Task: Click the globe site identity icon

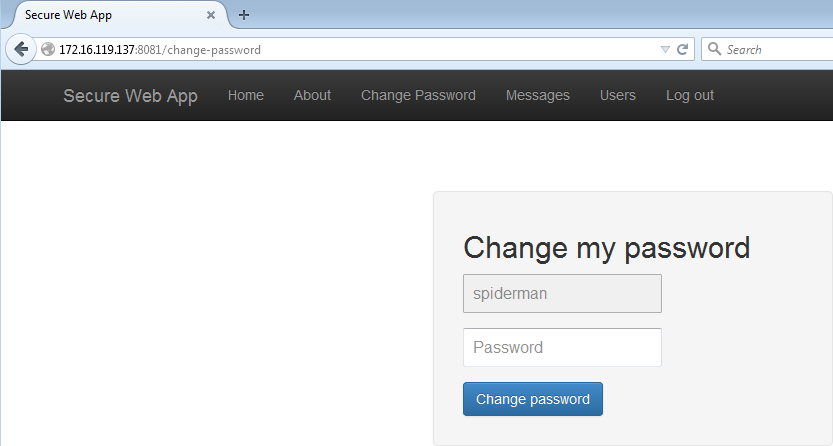Action: [48, 49]
